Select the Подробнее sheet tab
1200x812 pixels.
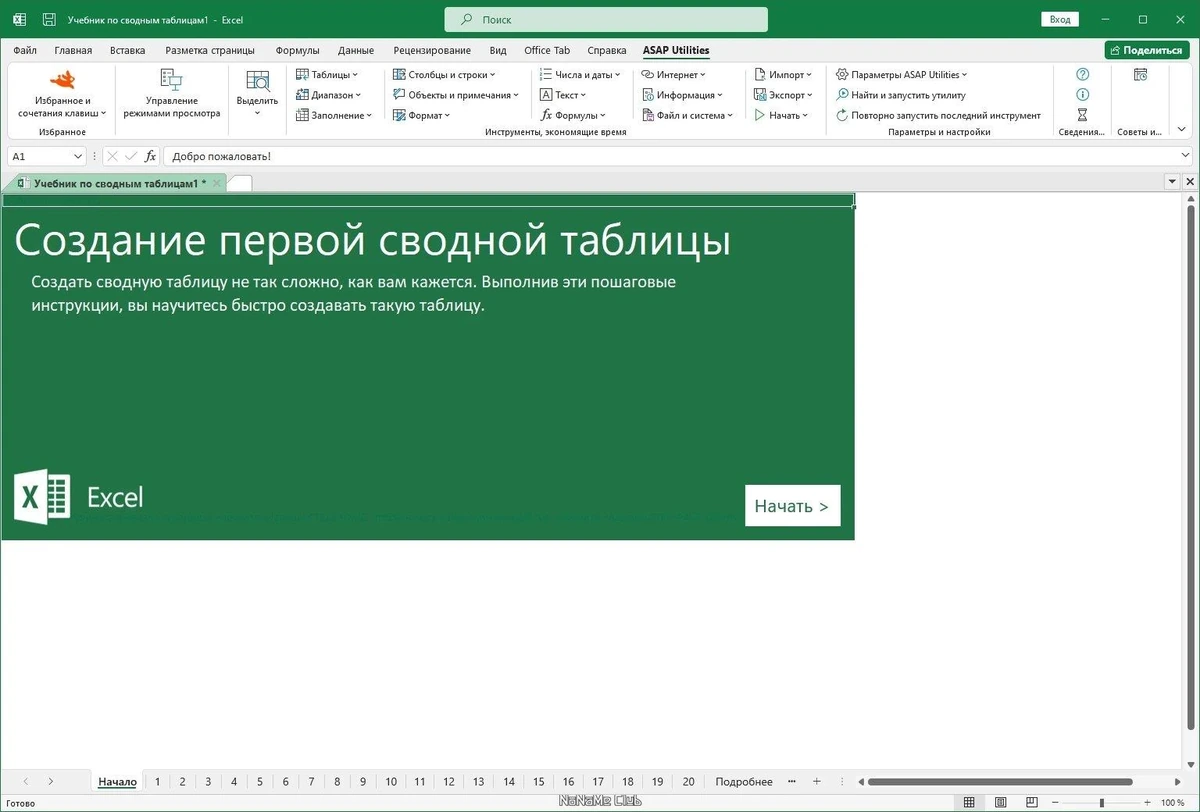tap(743, 782)
